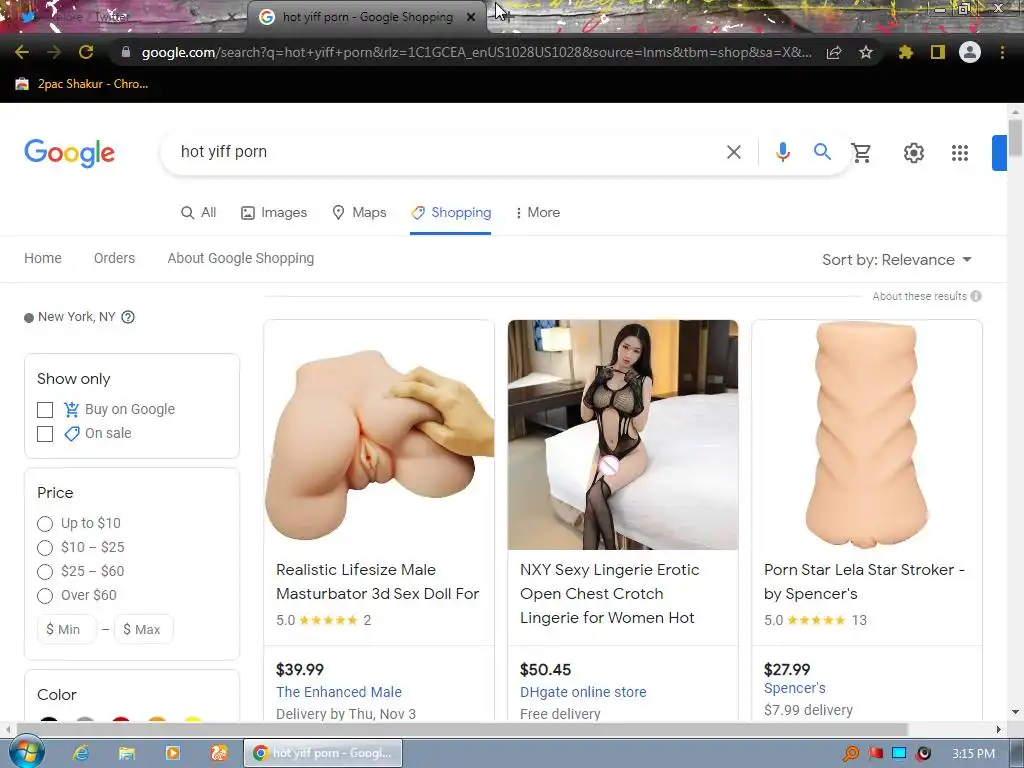
Task: Click the forward navigation arrow
Action: [x=54, y=52]
